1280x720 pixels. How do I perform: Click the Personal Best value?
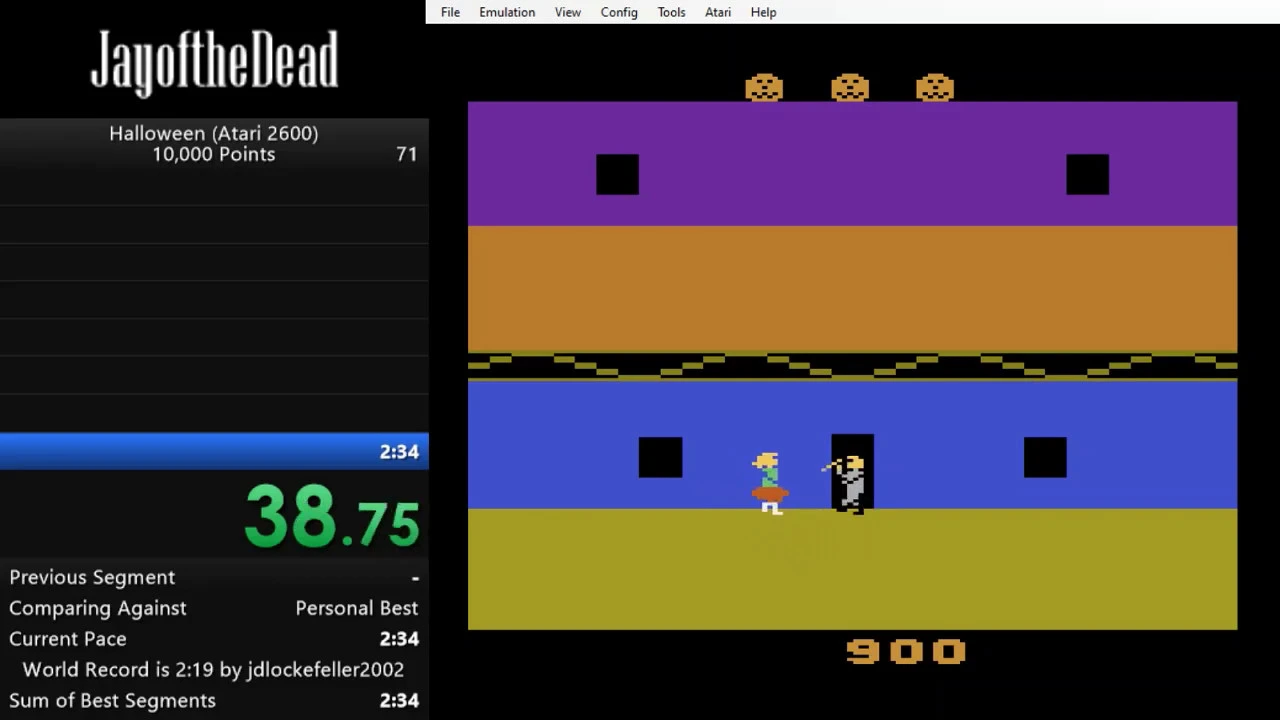pyautogui.click(x=357, y=608)
